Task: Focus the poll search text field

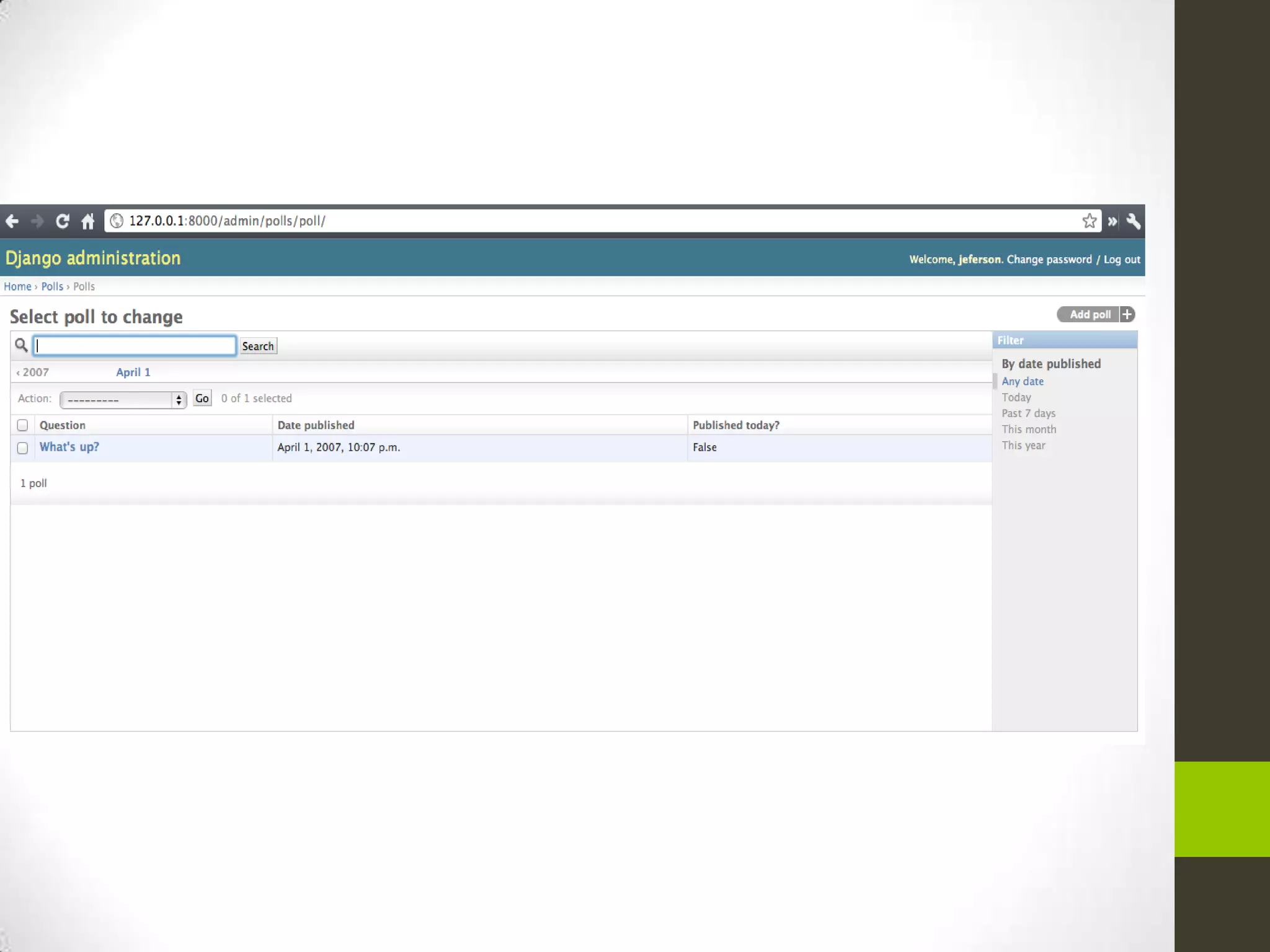Action: click(x=135, y=346)
